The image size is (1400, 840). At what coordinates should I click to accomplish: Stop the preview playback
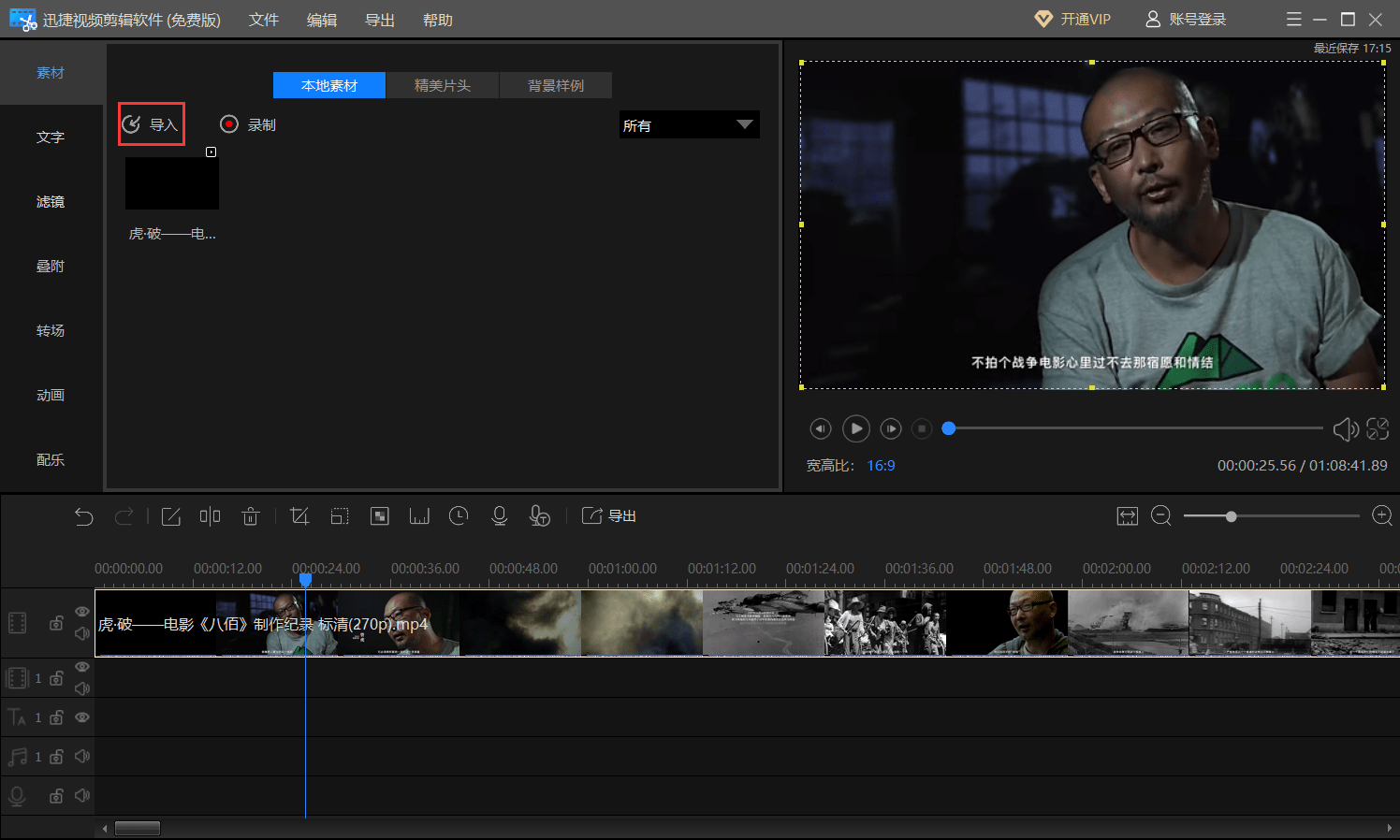pos(922,428)
